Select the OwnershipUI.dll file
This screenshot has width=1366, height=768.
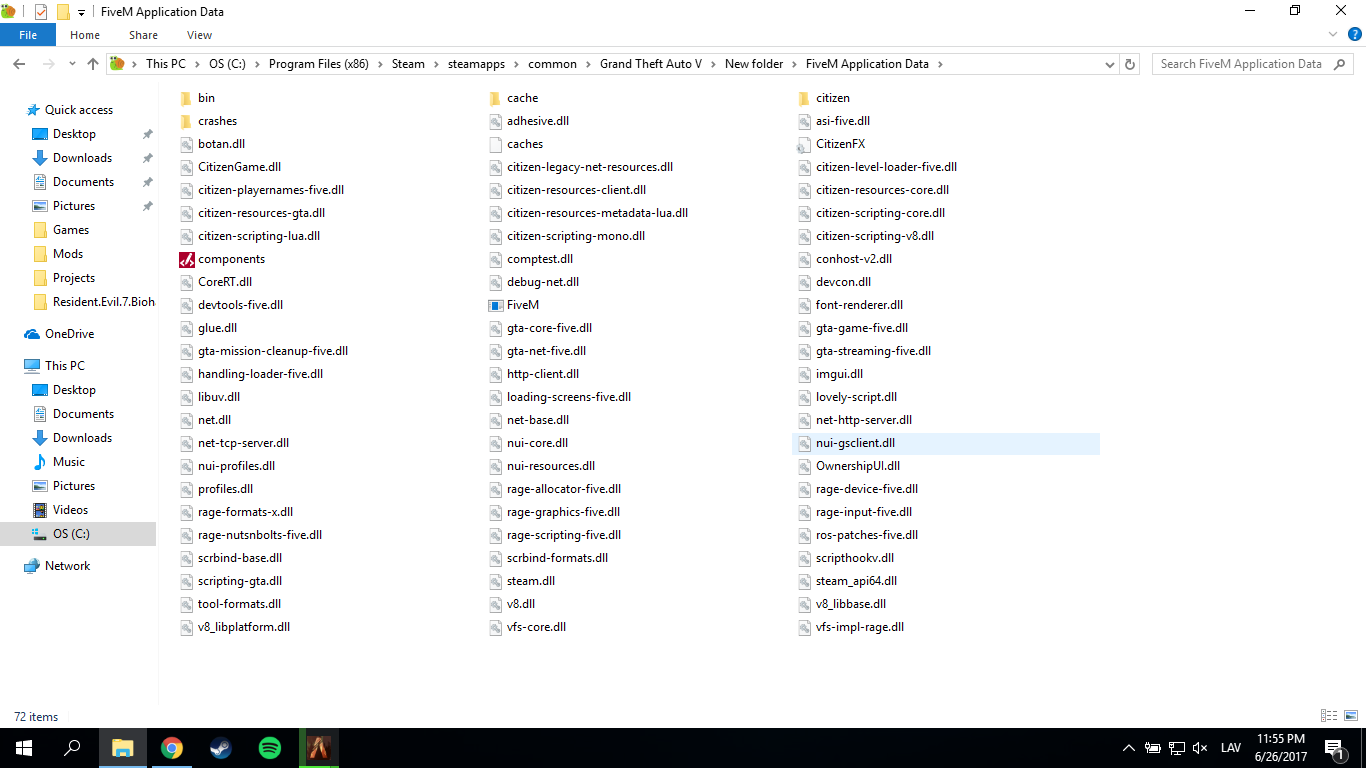click(x=850, y=466)
